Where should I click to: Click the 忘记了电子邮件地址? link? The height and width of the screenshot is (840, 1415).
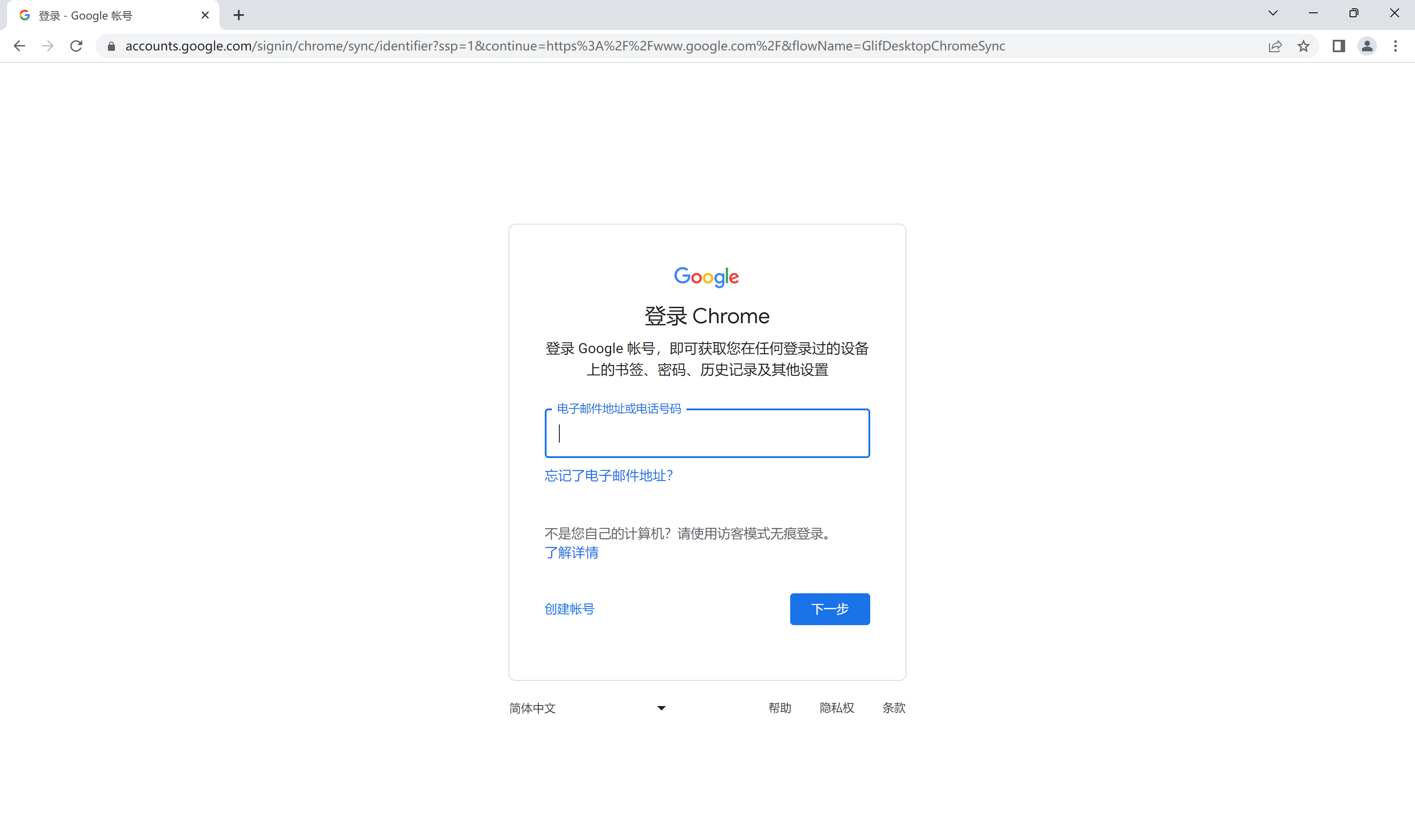pos(608,475)
